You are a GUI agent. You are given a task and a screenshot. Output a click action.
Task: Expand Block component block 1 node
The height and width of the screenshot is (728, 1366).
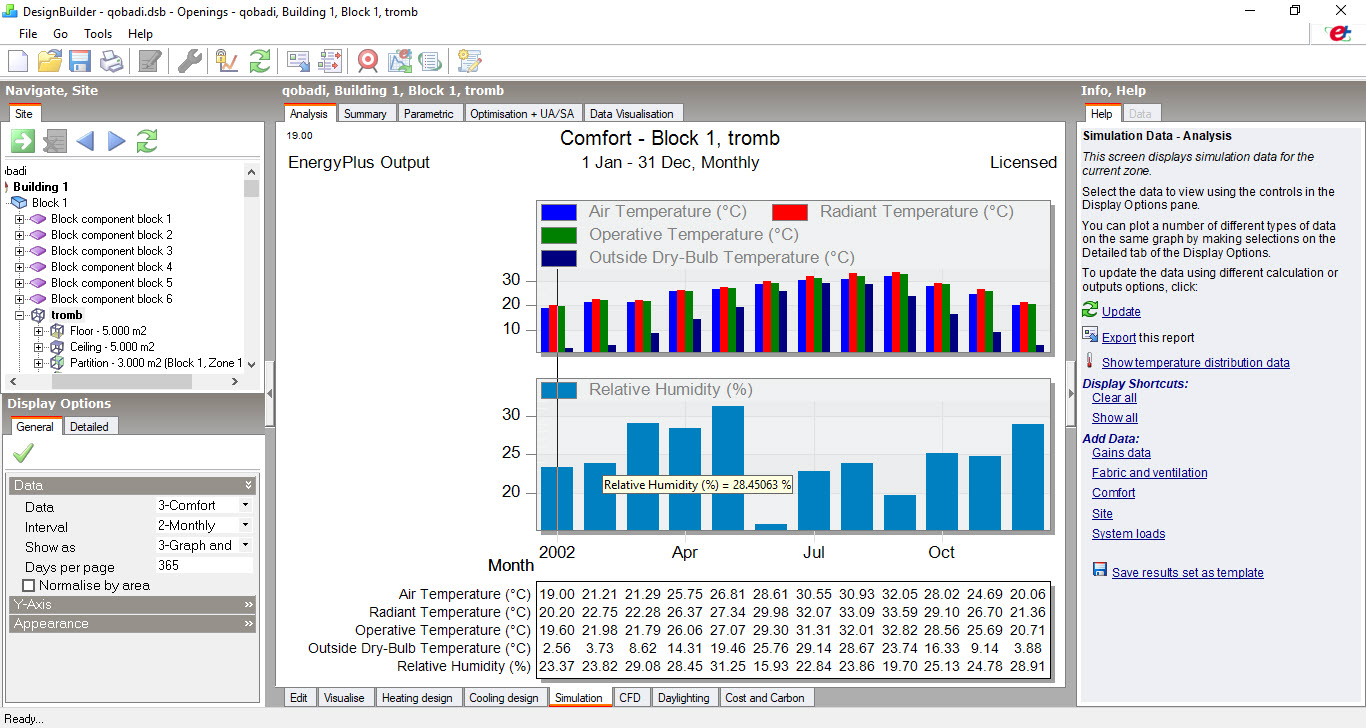[x=19, y=219]
